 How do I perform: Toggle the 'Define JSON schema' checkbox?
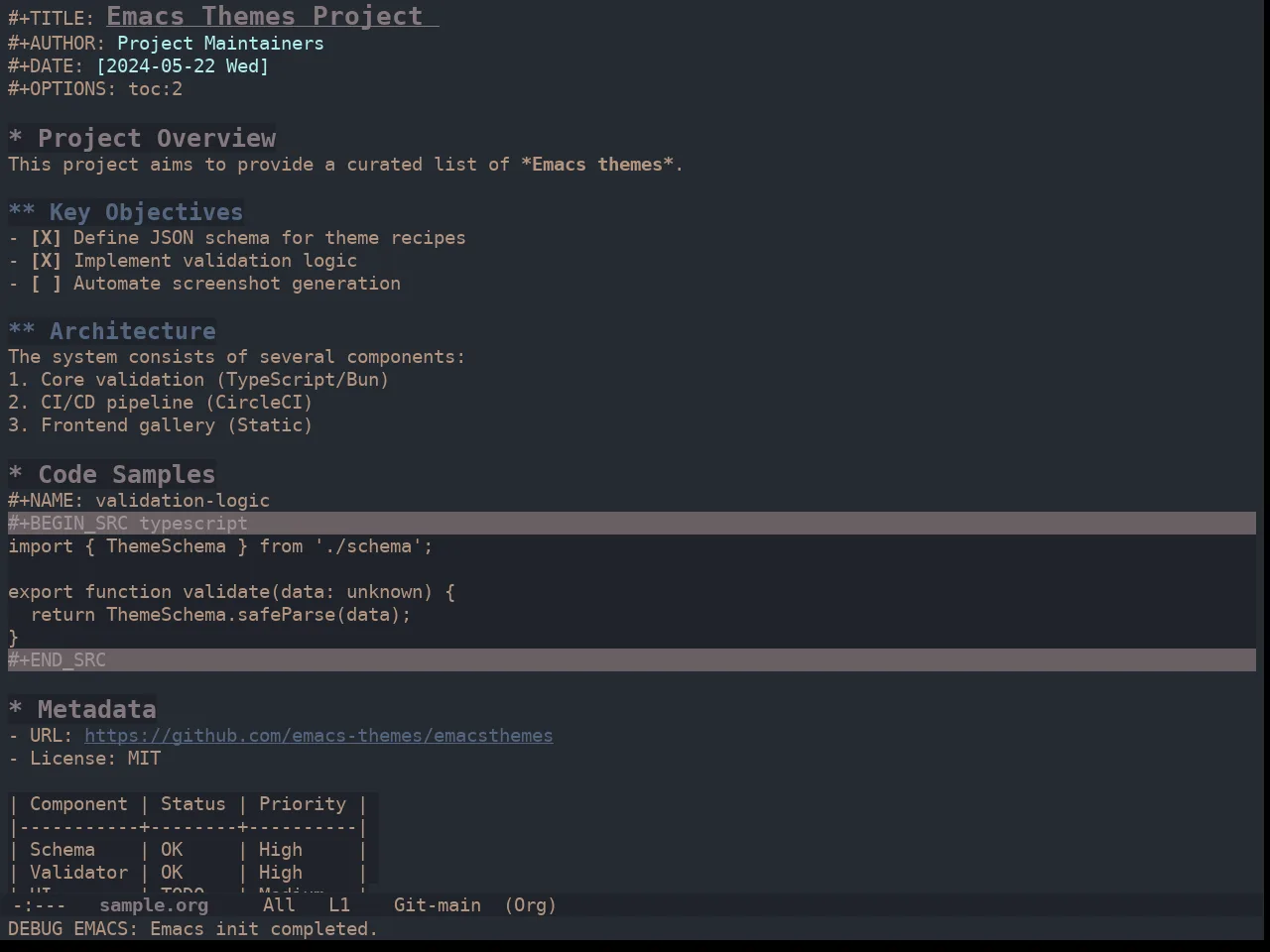[x=46, y=238]
